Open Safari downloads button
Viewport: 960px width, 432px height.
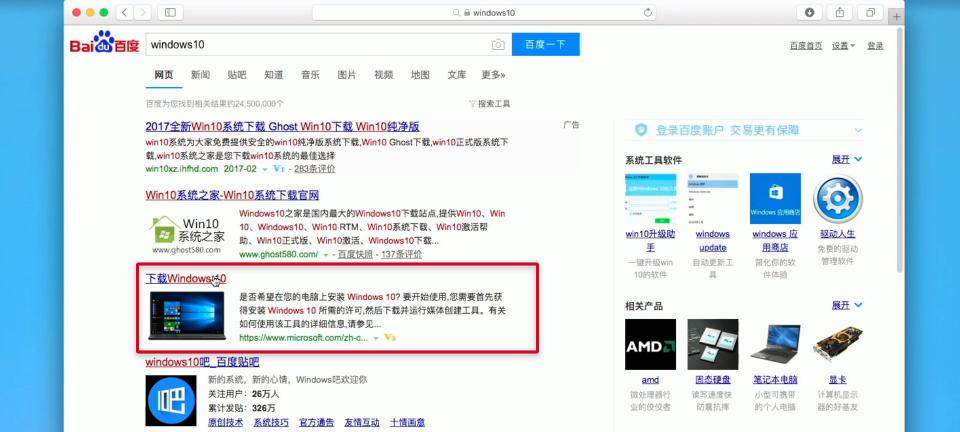[809, 12]
